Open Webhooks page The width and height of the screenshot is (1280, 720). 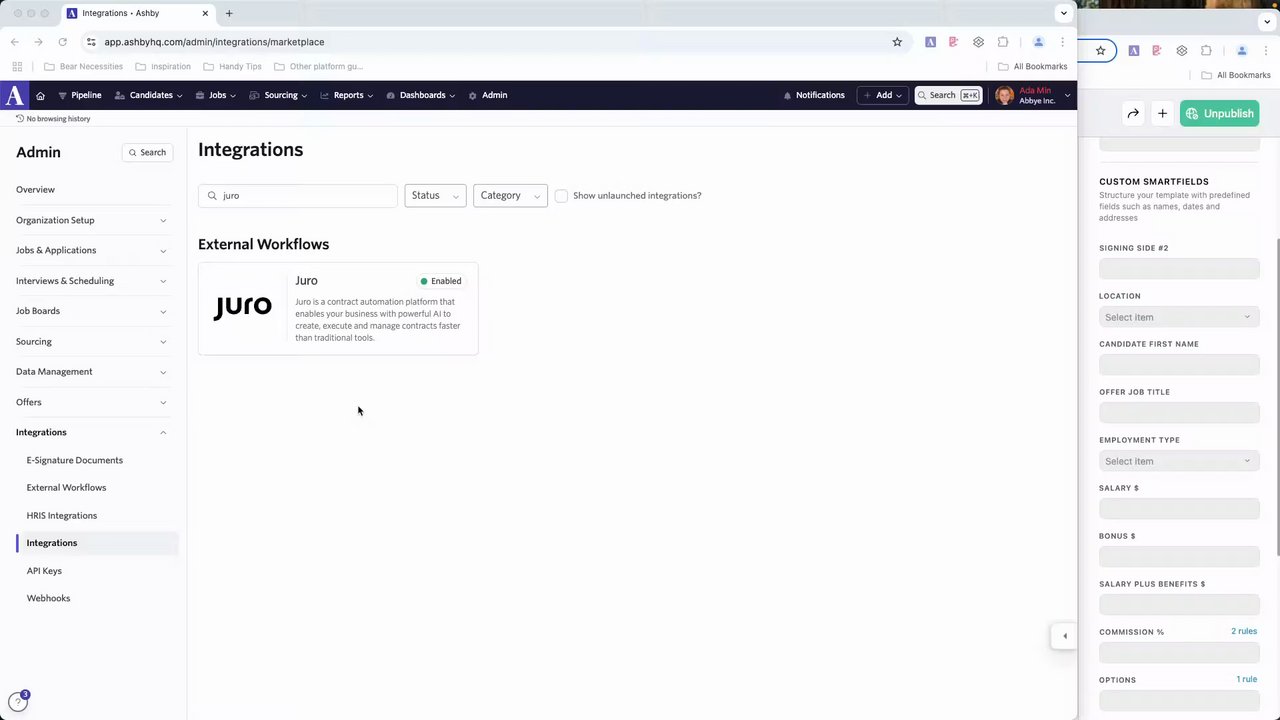pyautogui.click(x=48, y=598)
